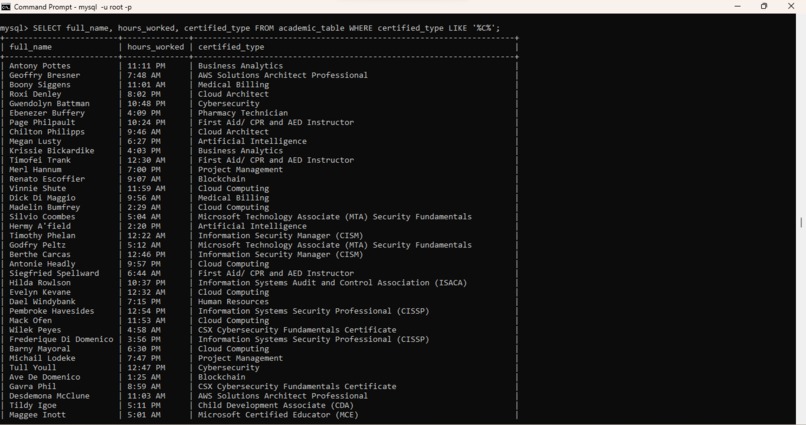806x425 pixels.
Task: Click the name Antony Pottes
Action: coord(40,66)
